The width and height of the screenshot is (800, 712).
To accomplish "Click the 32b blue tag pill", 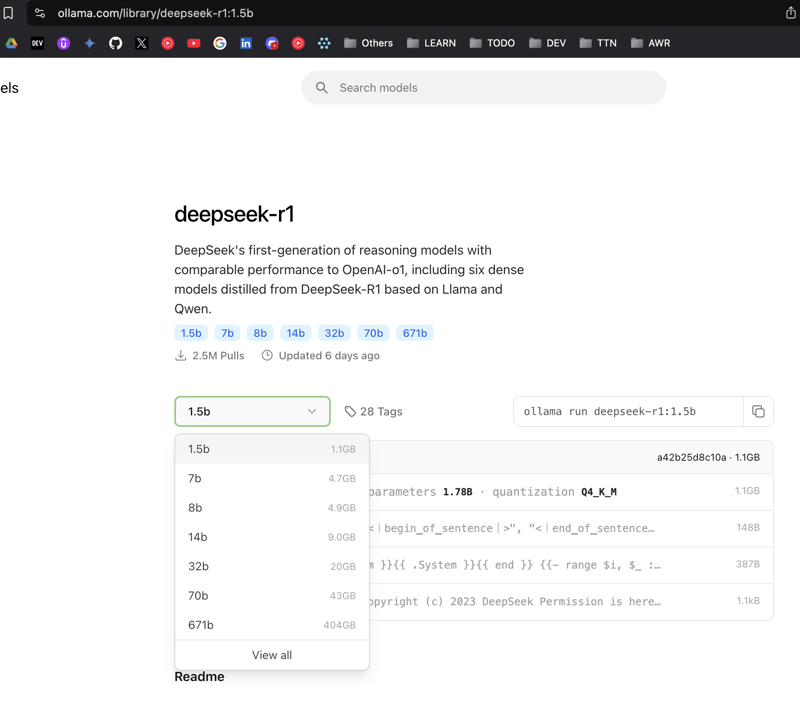I will click(334, 333).
